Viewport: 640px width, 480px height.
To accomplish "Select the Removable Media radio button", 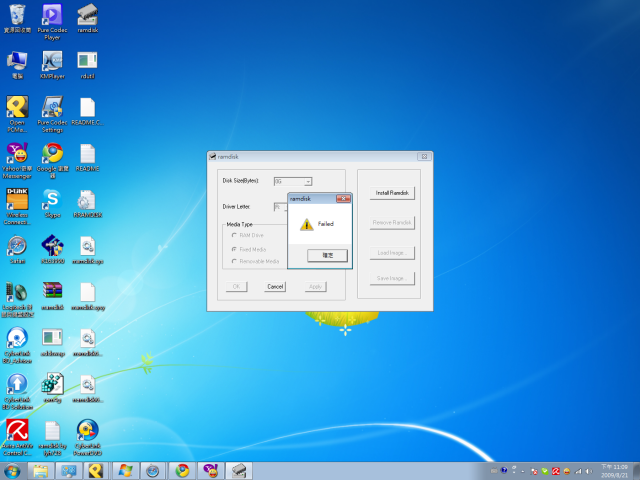I will tap(234, 261).
